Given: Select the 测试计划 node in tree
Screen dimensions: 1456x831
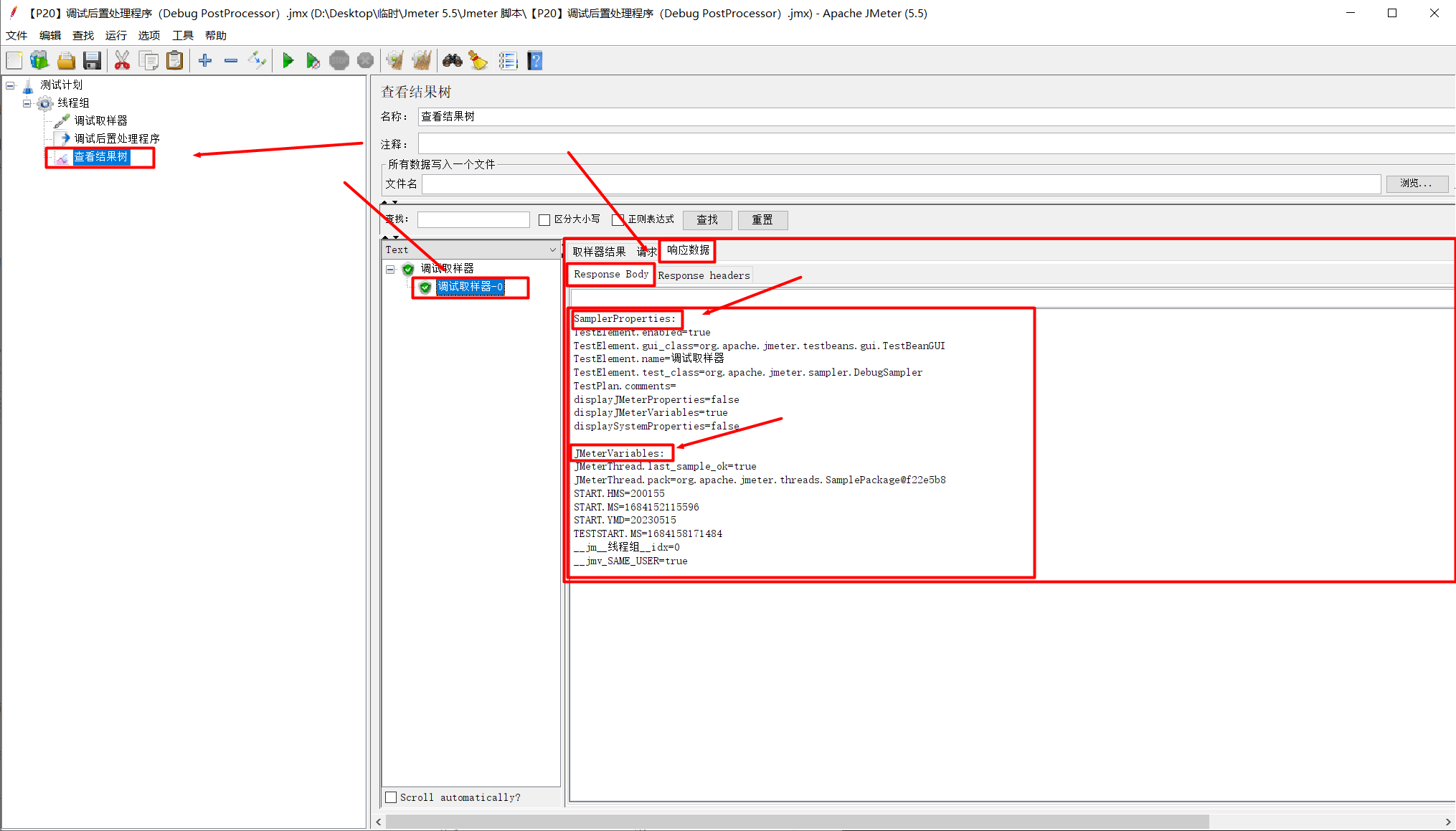Looking at the screenshot, I should pyautogui.click(x=61, y=85).
